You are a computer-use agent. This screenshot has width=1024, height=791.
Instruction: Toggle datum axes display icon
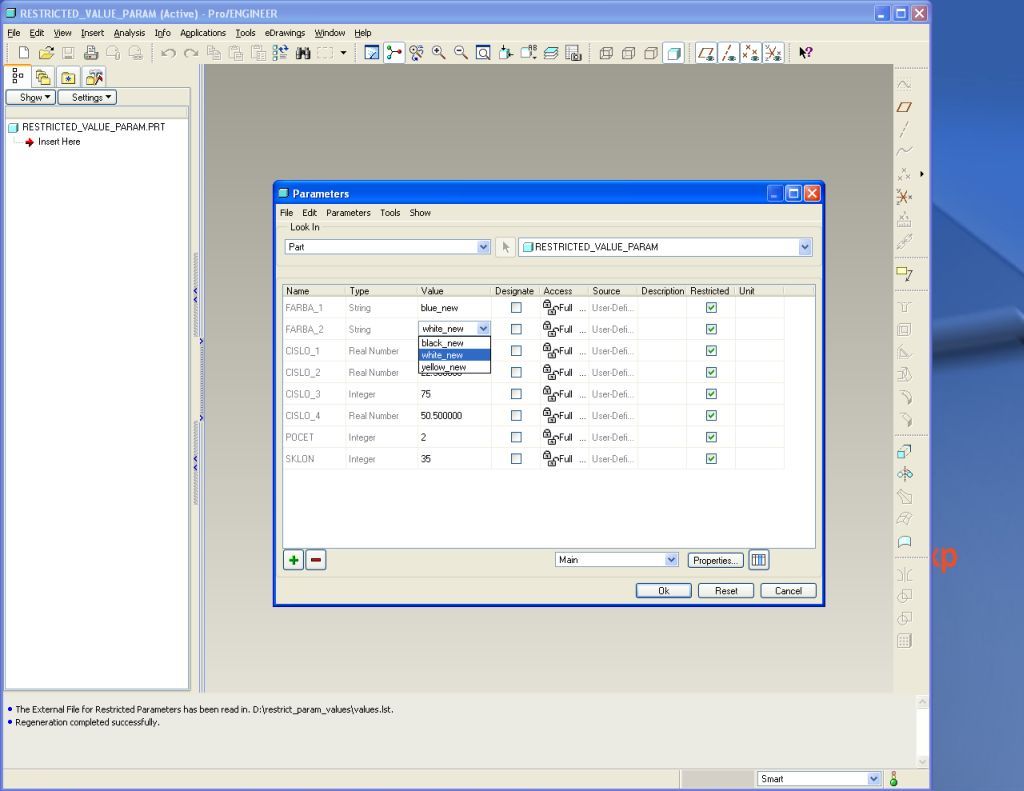(729, 53)
